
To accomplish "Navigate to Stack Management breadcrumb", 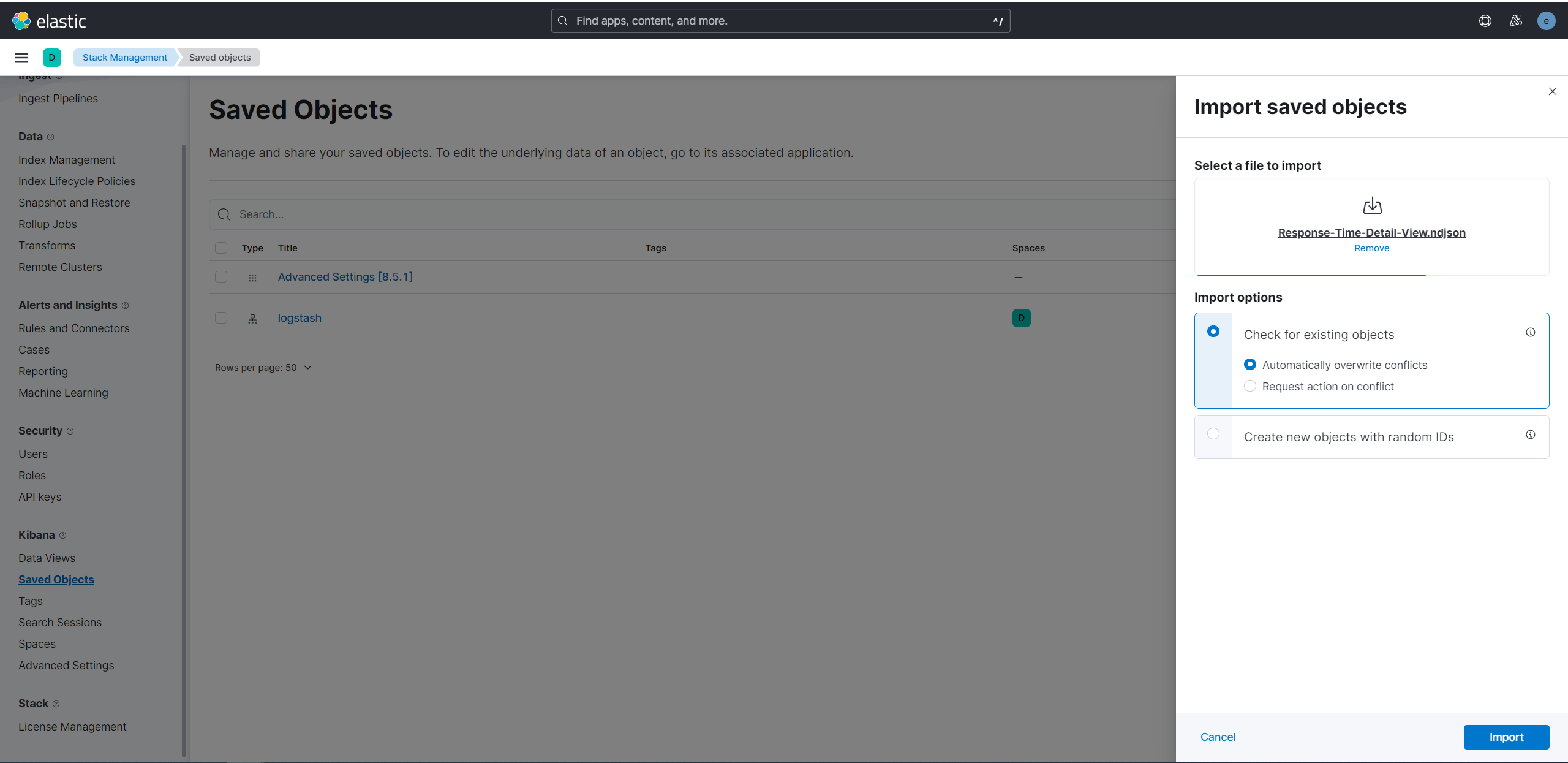I will (124, 57).
